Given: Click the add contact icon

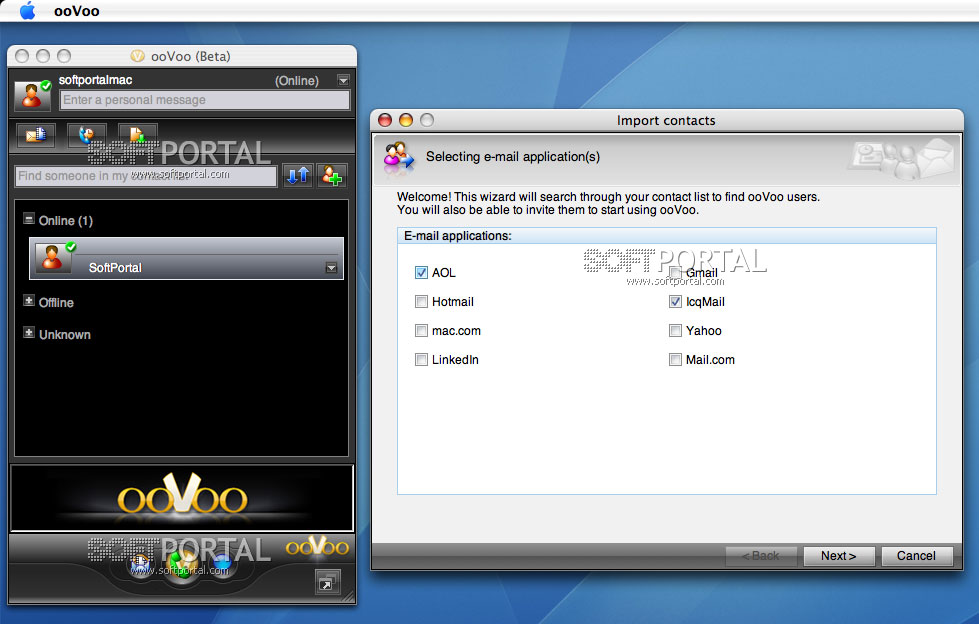Looking at the screenshot, I should pos(332,176).
